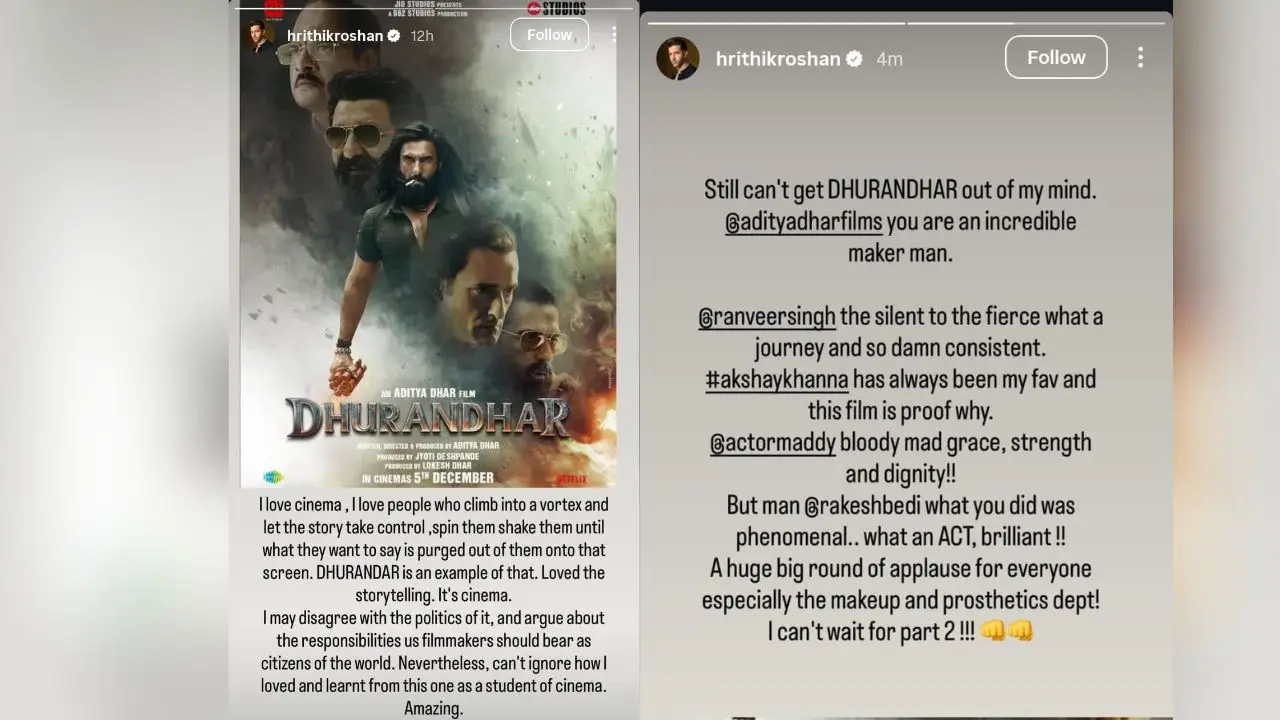Click first progress segment on right story

(x=776, y=22)
